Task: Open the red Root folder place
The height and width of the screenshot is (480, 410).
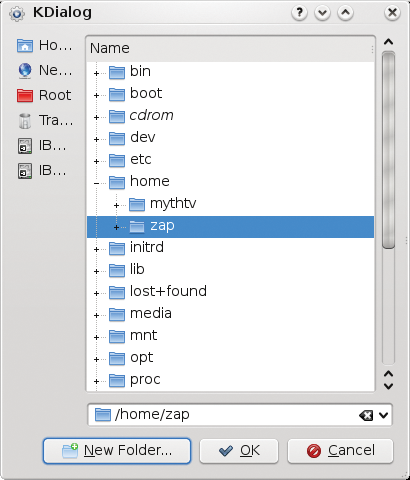Action: (x=44, y=95)
